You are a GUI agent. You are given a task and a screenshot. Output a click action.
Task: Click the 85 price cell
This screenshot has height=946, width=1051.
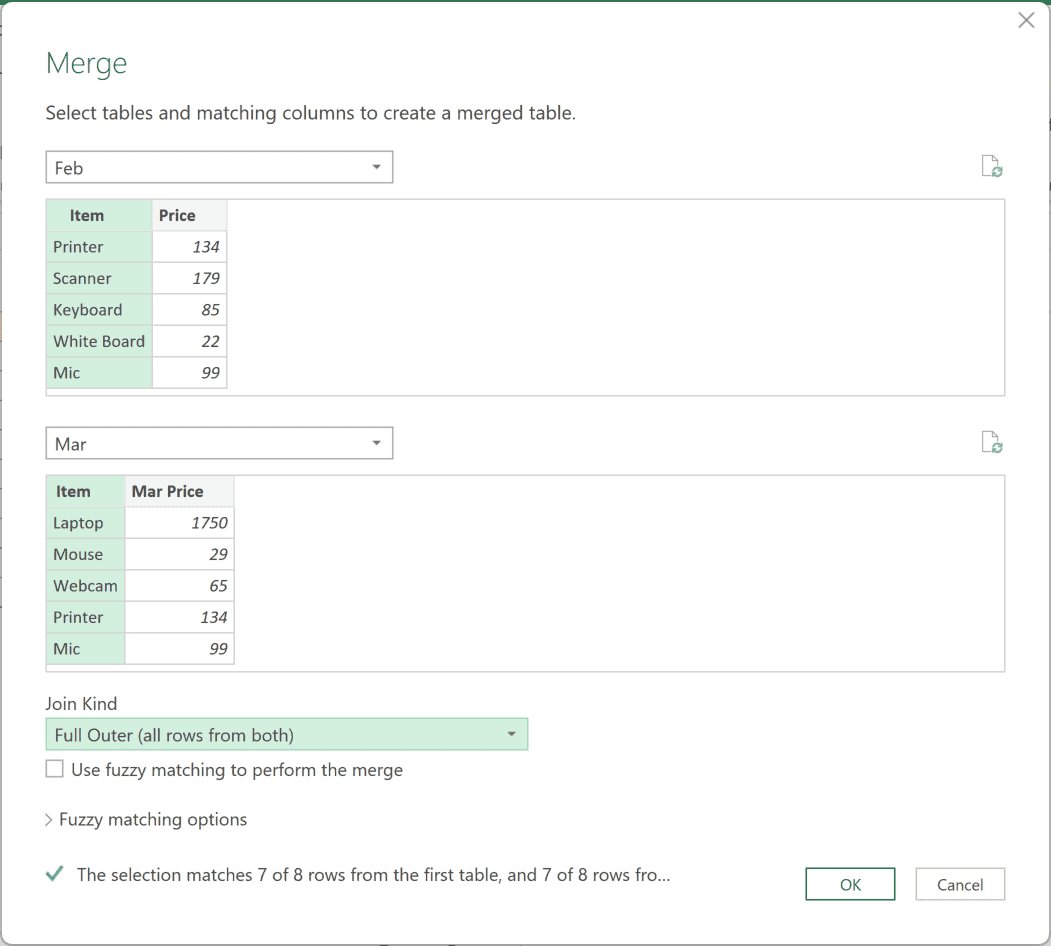point(190,310)
